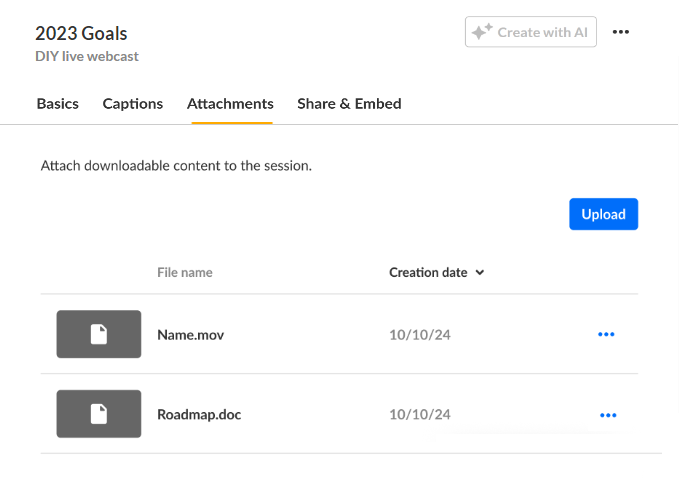Click the 2023 Goals session title
Viewport: 679px width, 495px height.
[81, 34]
